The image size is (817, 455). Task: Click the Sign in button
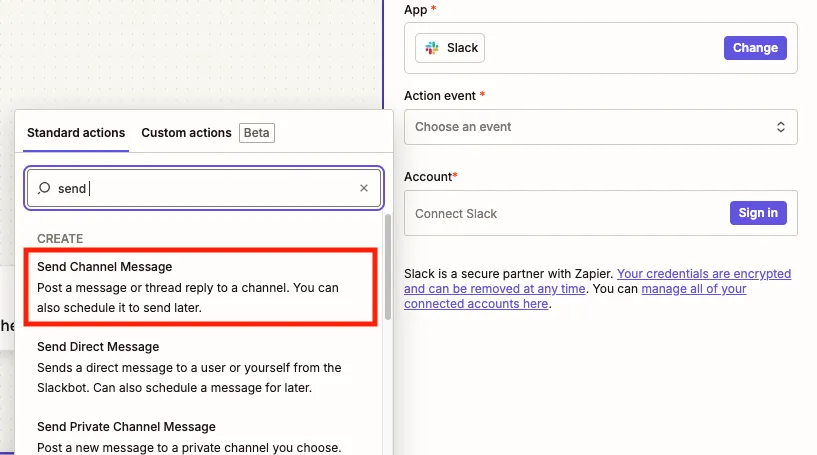click(x=758, y=213)
